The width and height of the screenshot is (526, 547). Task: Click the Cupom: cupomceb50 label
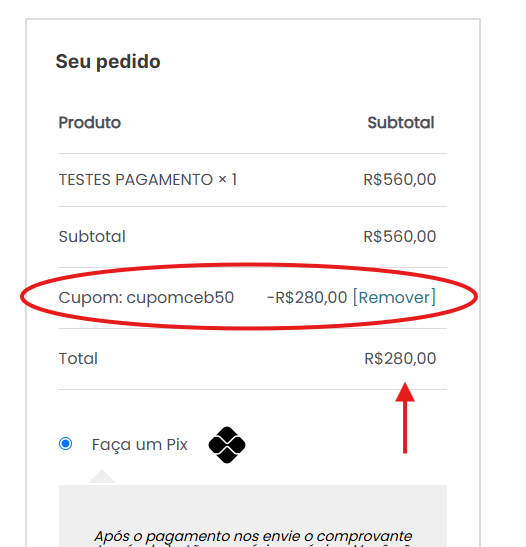coord(146,298)
